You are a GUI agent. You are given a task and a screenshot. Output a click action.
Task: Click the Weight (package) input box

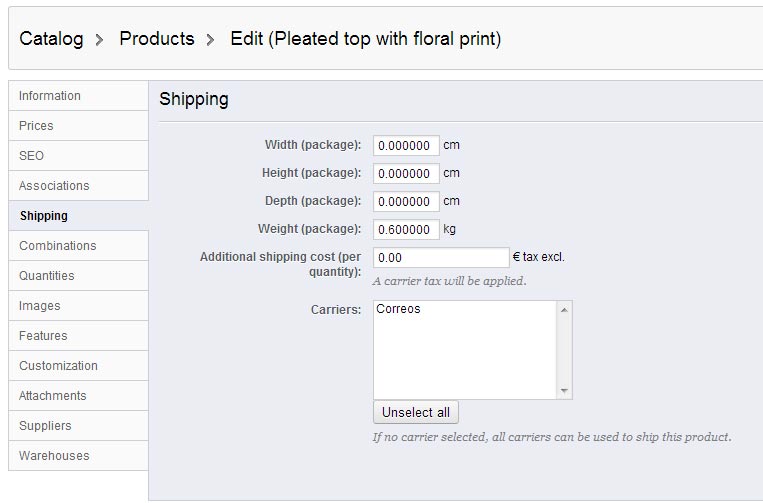click(406, 229)
